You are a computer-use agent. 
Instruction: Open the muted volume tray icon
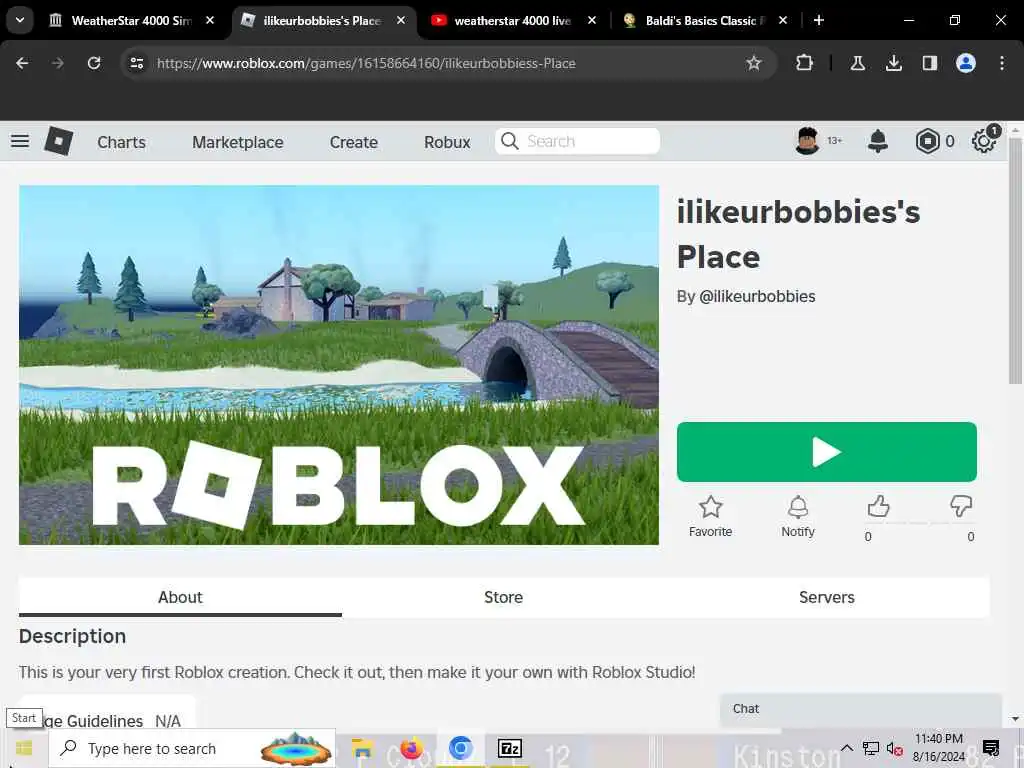[x=894, y=749]
